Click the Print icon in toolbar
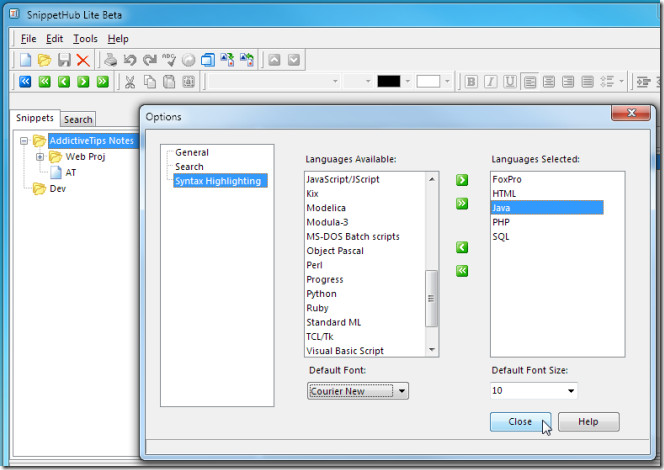The image size is (664, 470). pyautogui.click(x=111, y=60)
